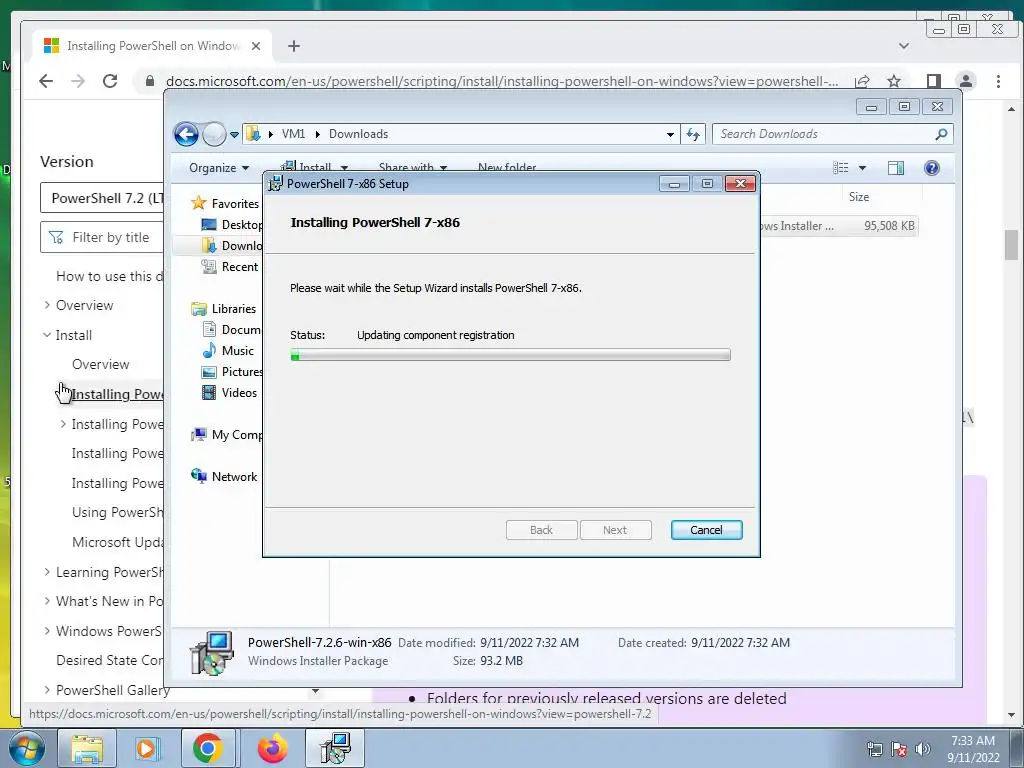Open Chrome's side panel icon
The image size is (1024, 768).
coord(934,81)
